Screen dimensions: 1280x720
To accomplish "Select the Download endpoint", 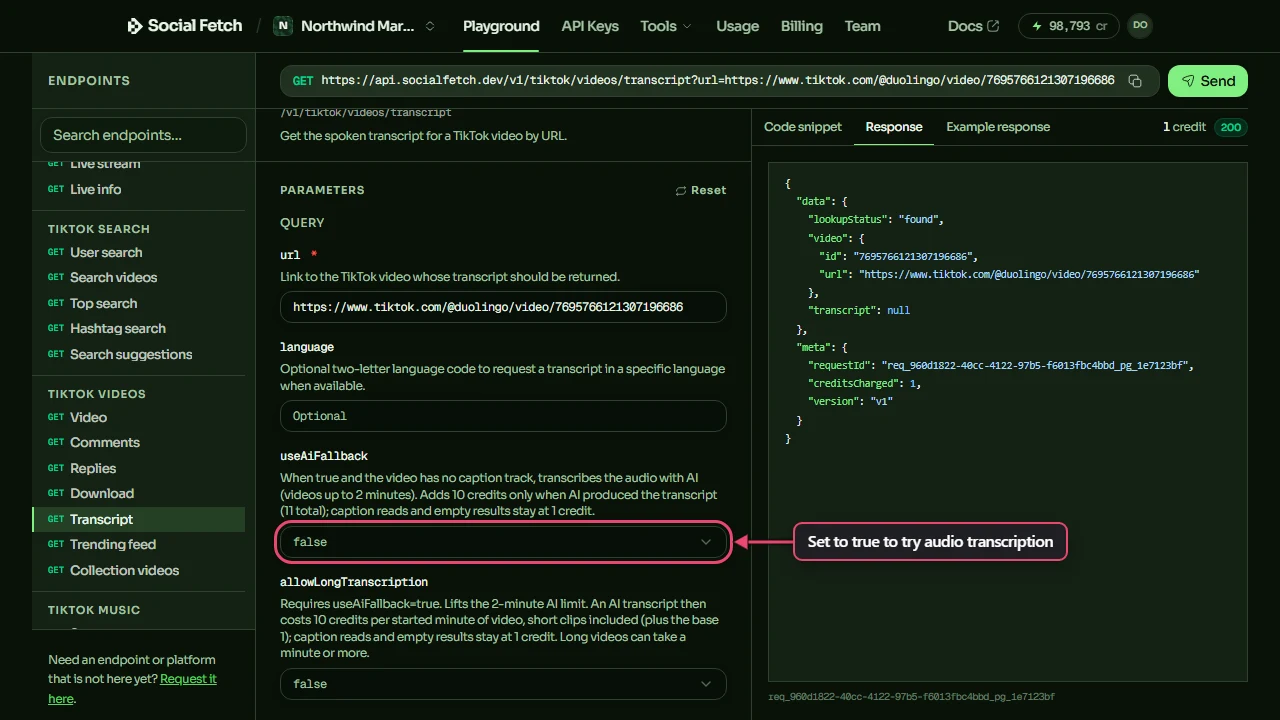I will pyautogui.click(x=138, y=493).
